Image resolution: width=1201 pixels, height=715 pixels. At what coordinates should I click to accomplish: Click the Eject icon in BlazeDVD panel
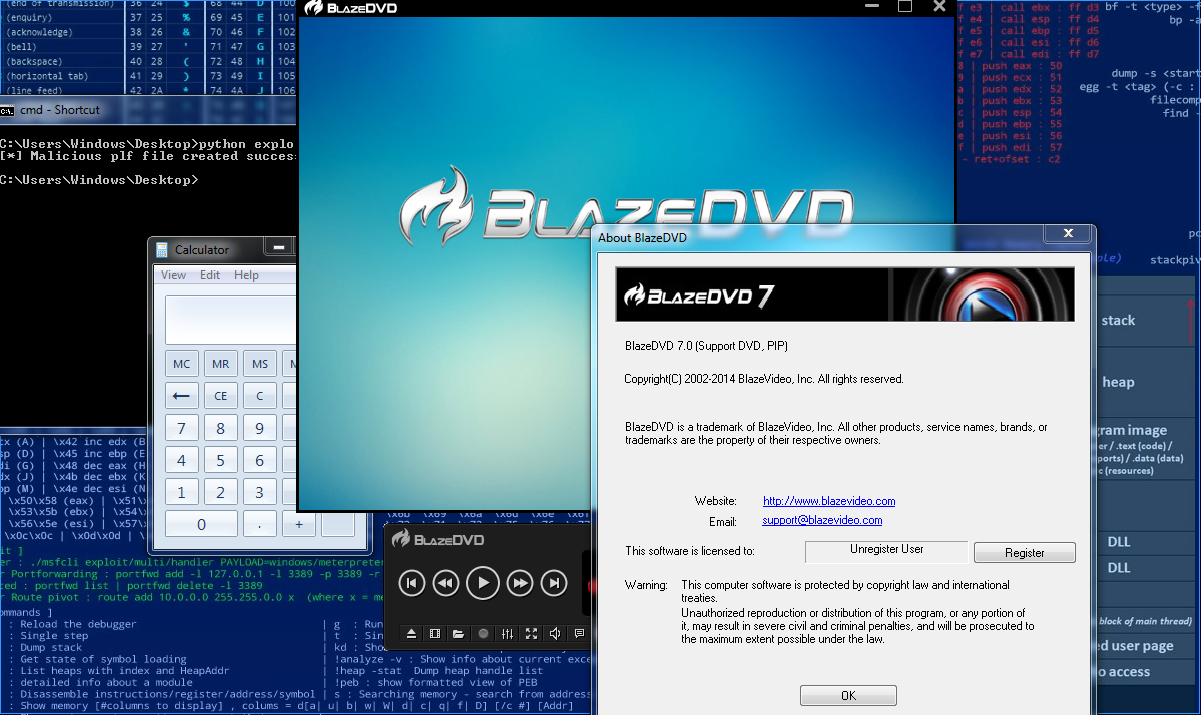410,633
